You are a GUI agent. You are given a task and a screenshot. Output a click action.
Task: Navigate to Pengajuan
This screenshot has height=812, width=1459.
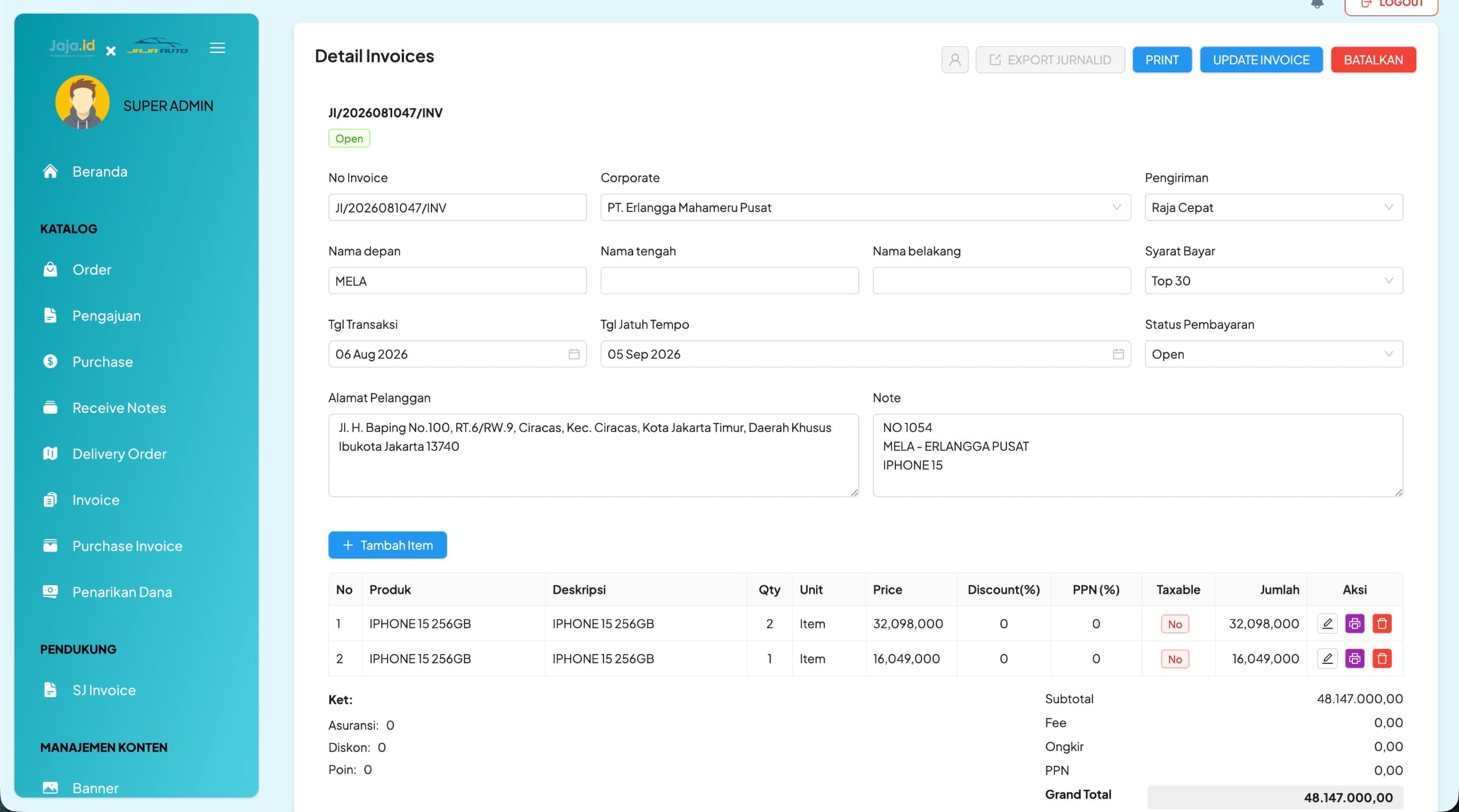[107, 316]
